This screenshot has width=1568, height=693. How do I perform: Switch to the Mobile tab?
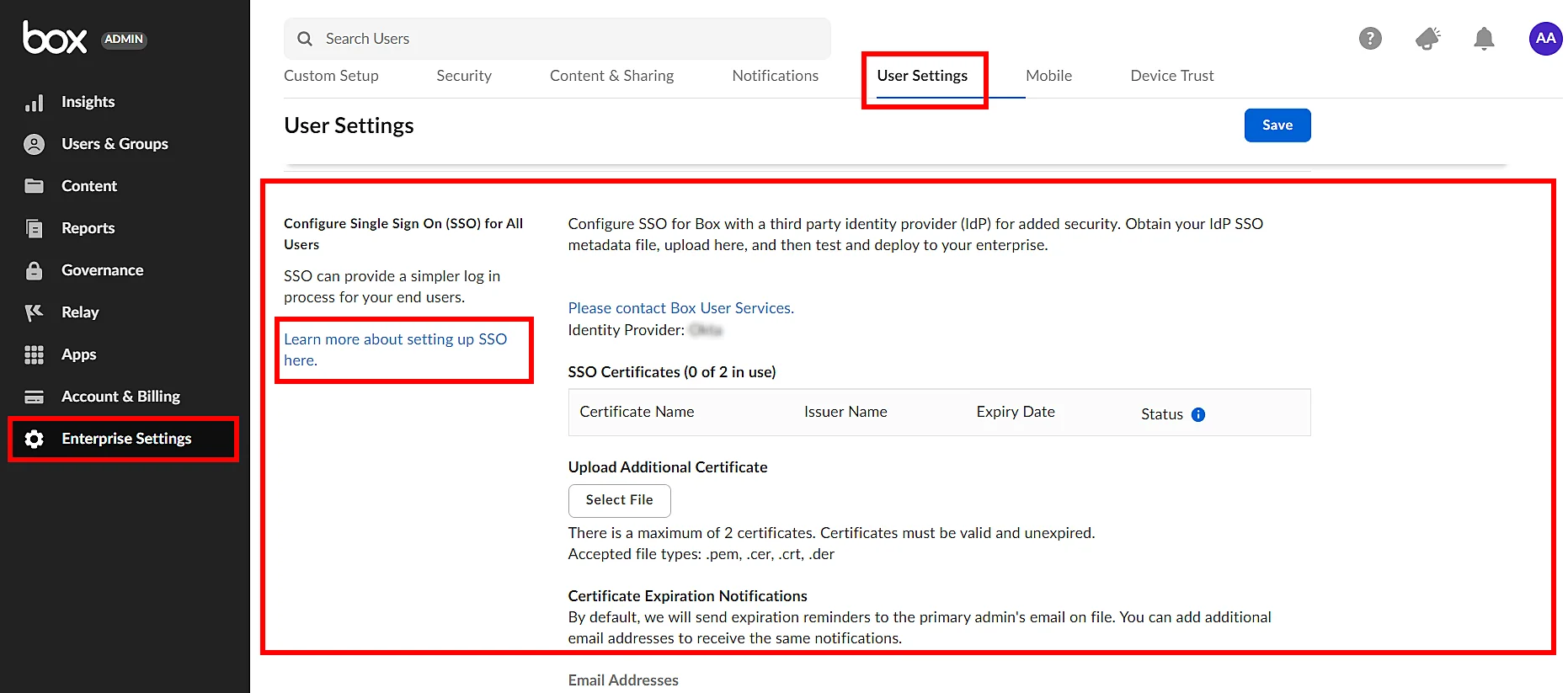coord(1049,76)
